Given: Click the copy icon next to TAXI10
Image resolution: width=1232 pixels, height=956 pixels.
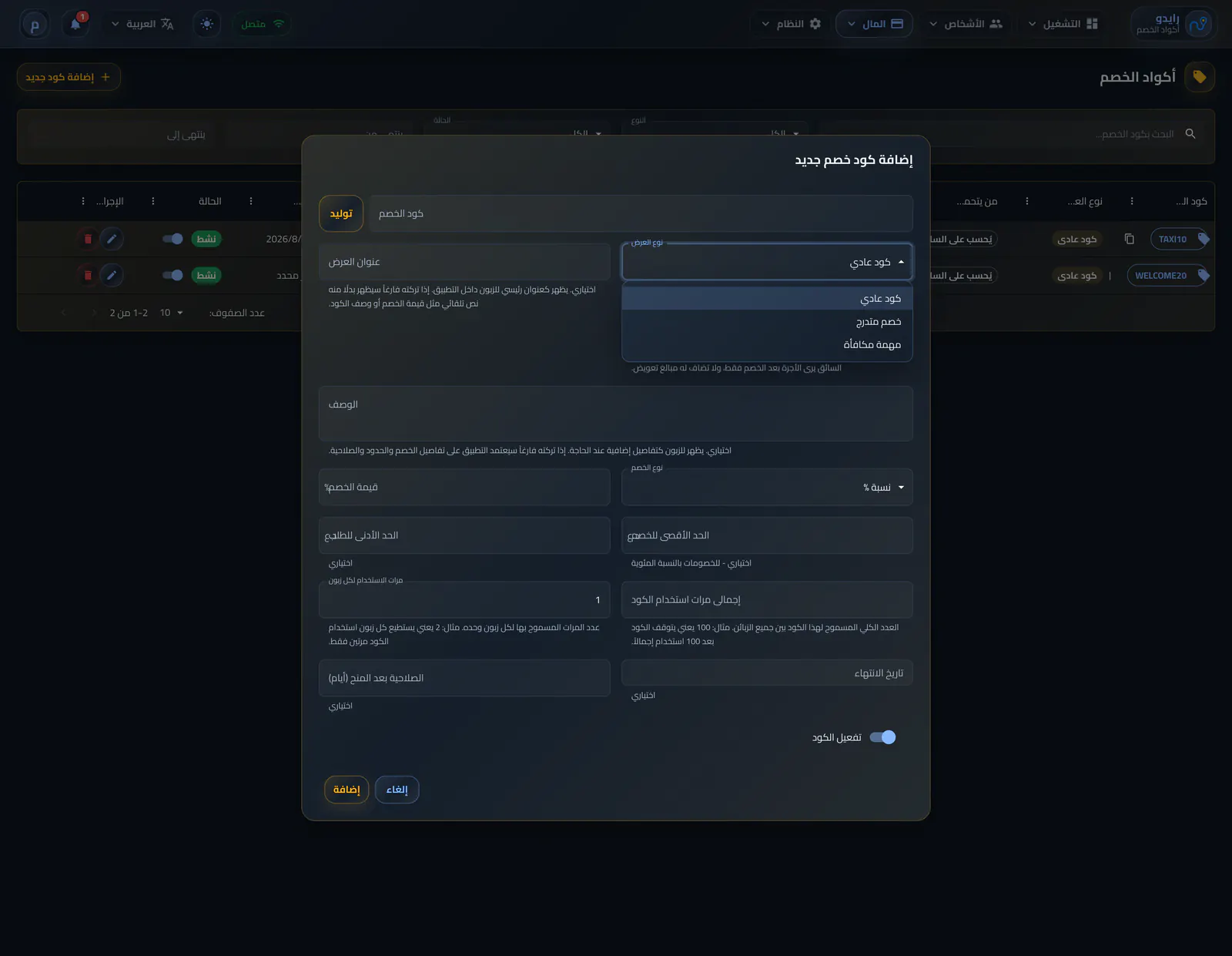Looking at the screenshot, I should pyautogui.click(x=1129, y=239).
